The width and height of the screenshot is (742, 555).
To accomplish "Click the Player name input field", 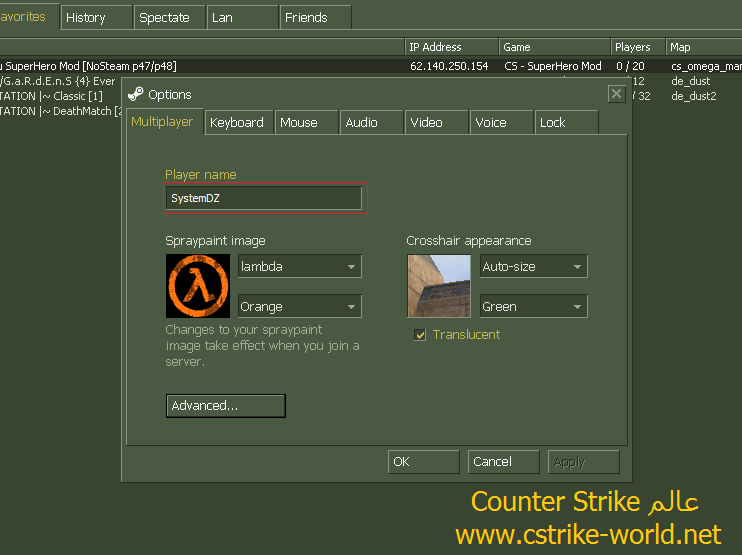I will coord(264,198).
